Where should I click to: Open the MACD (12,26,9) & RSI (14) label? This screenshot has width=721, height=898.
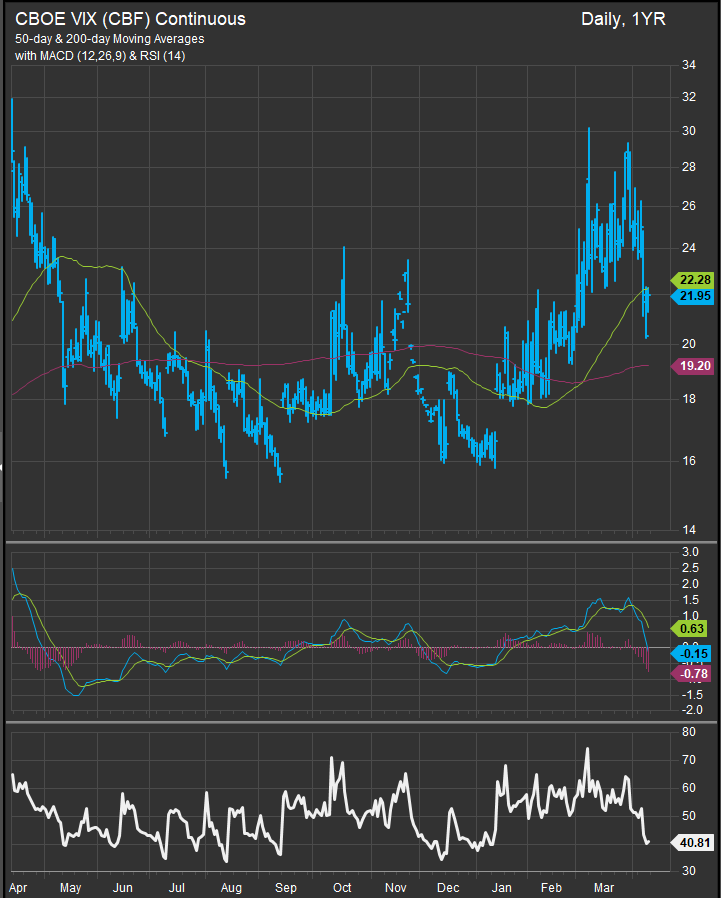(x=100, y=56)
